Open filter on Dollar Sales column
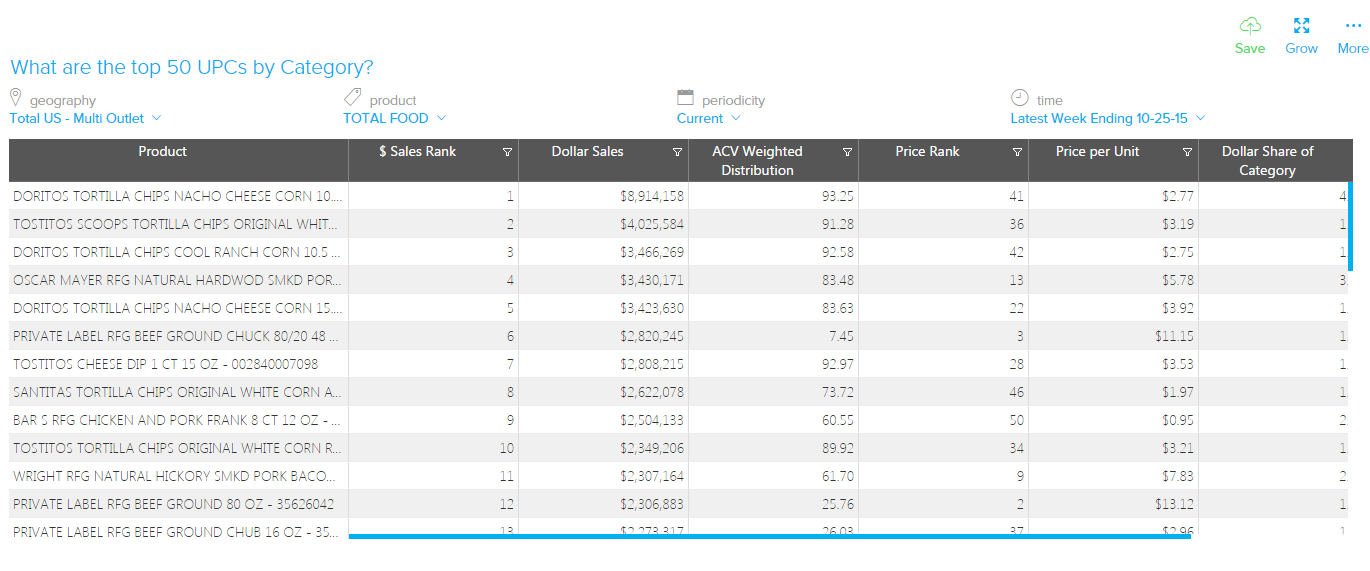The image size is (1370, 571). (x=677, y=153)
